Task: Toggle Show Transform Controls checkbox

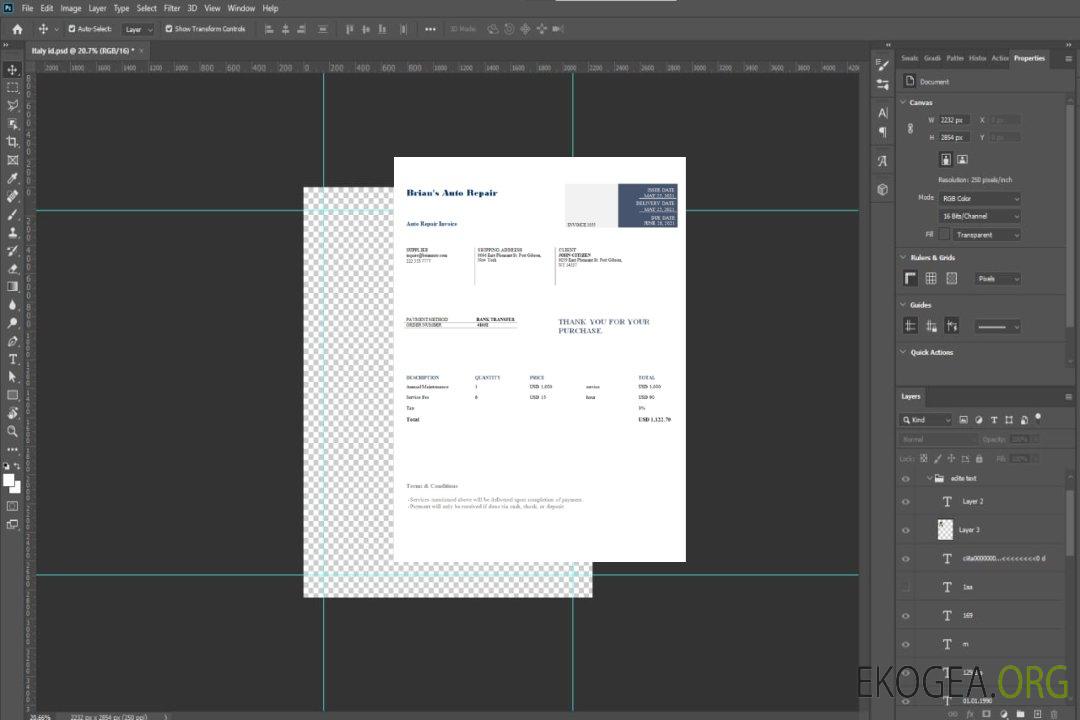Action: coord(169,29)
